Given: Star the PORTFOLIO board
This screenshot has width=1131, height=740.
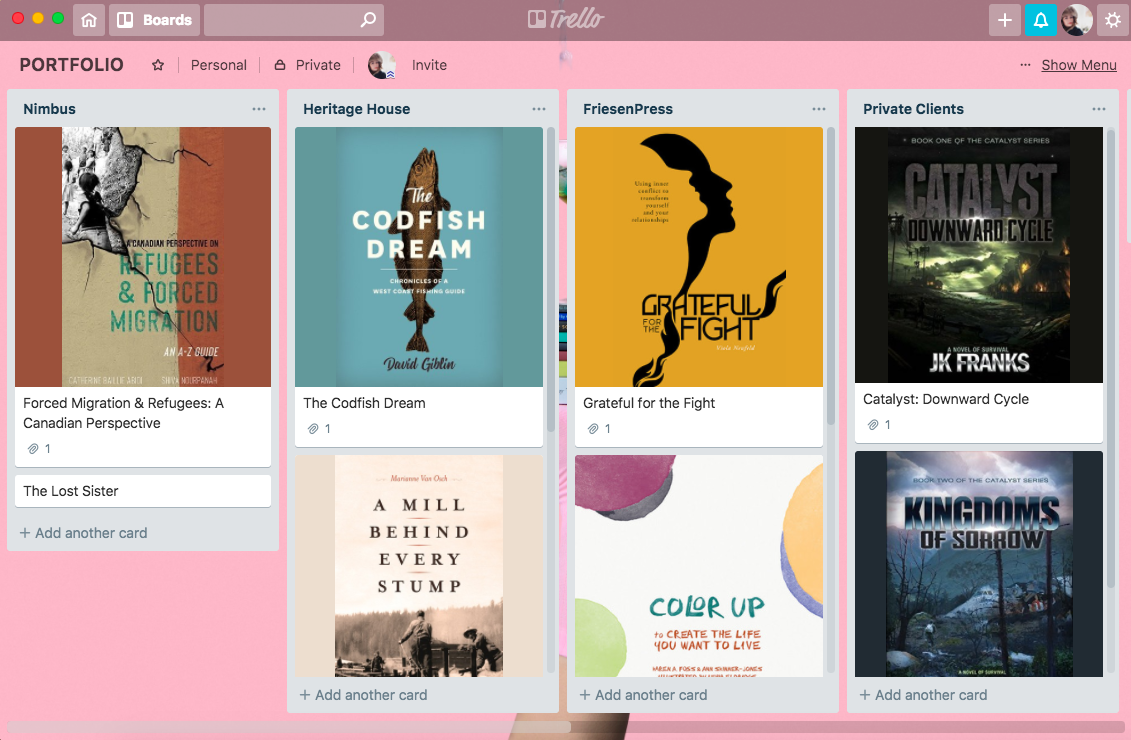Looking at the screenshot, I should (x=158, y=65).
